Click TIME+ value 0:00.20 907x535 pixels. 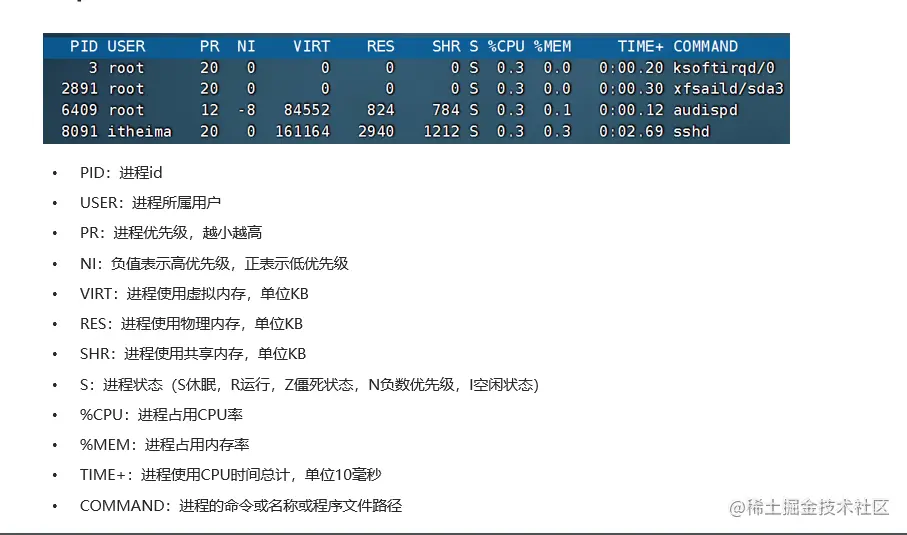631,68
